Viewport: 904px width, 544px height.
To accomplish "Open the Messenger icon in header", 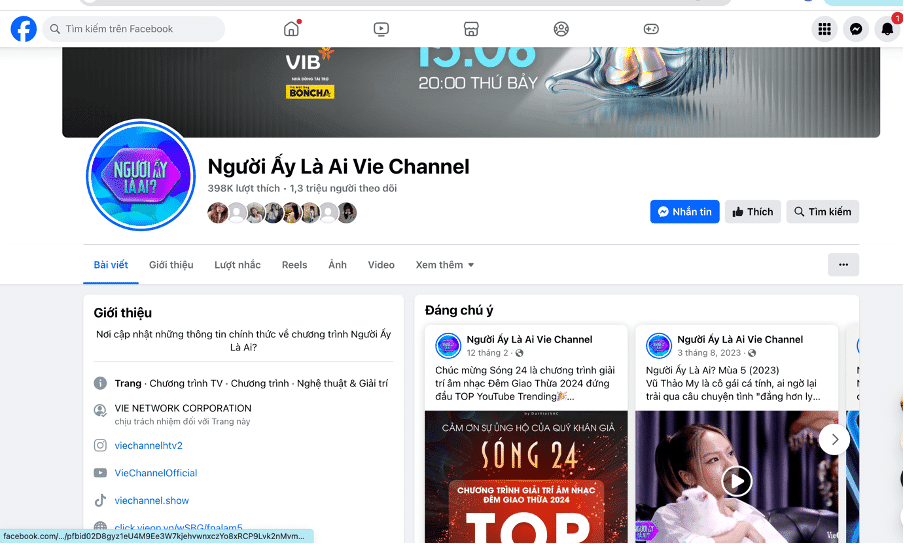I will pos(856,29).
